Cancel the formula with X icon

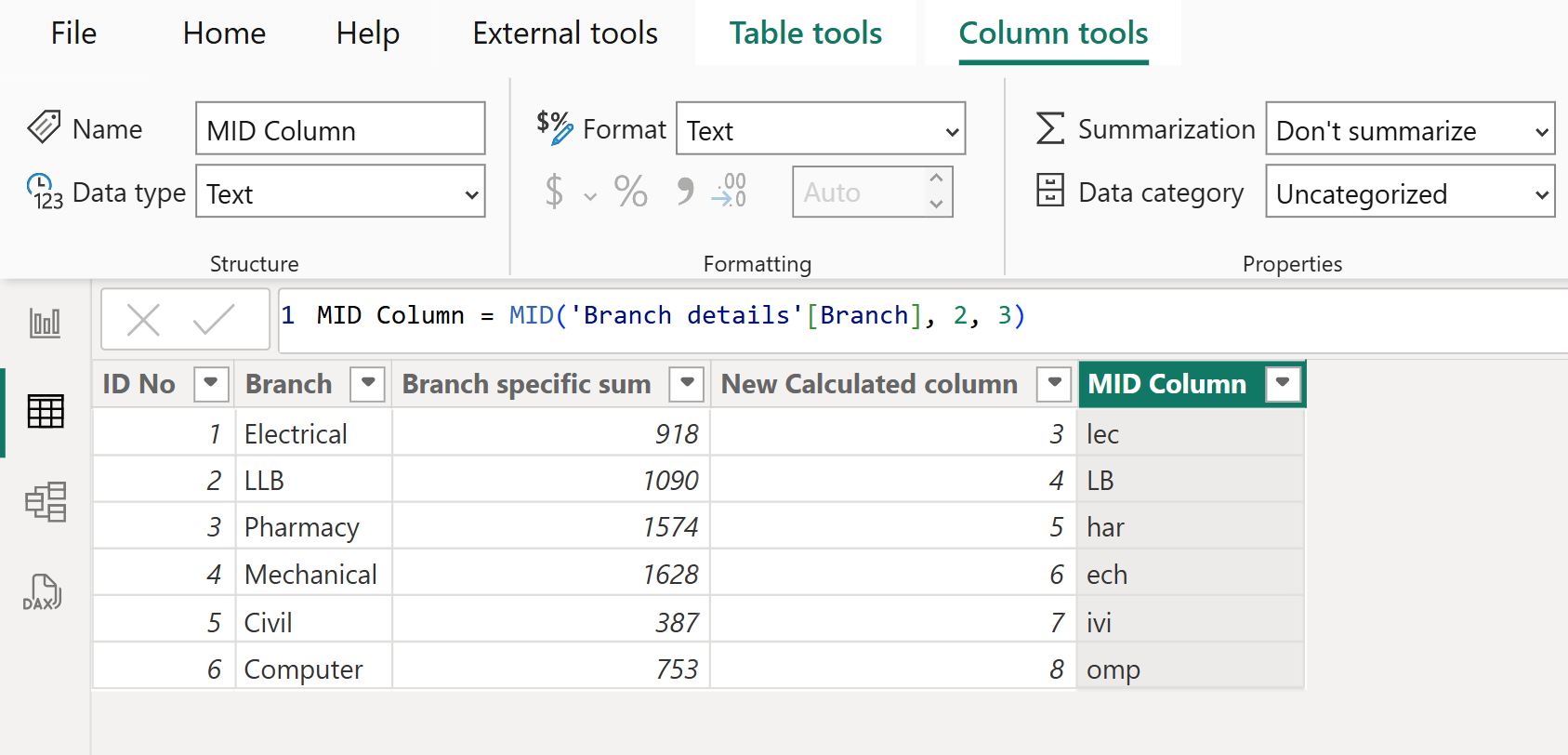coord(143,320)
